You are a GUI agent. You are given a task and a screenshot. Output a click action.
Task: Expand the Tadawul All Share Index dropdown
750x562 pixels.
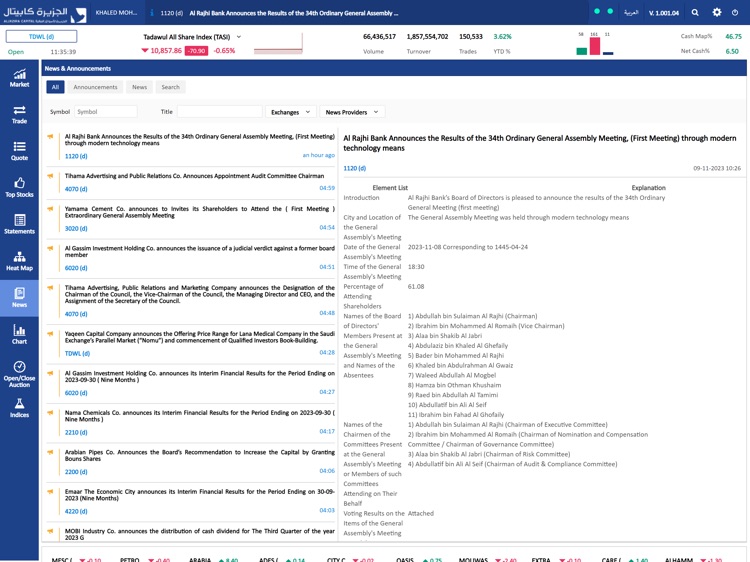point(239,37)
